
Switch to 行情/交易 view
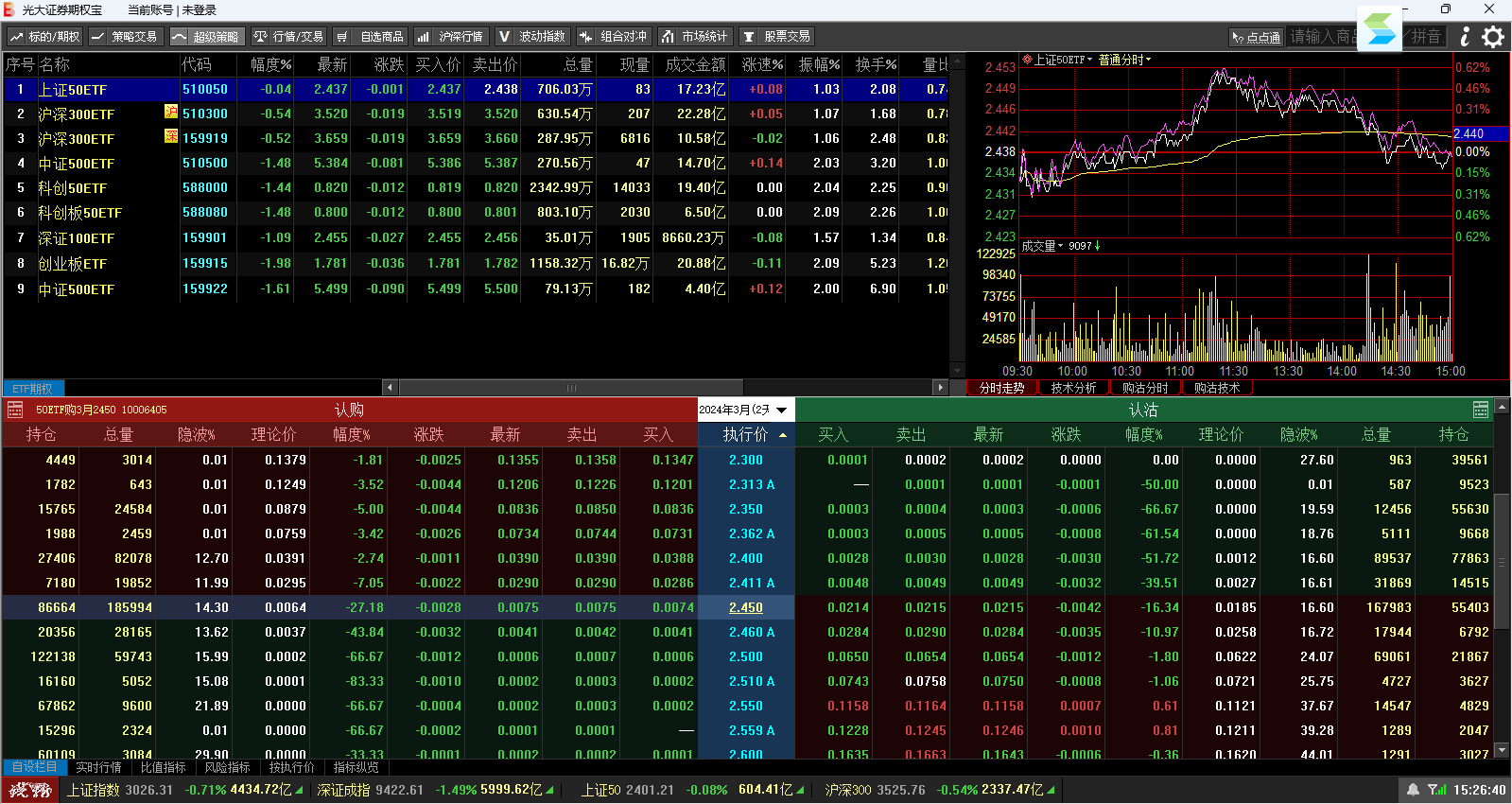(288, 37)
